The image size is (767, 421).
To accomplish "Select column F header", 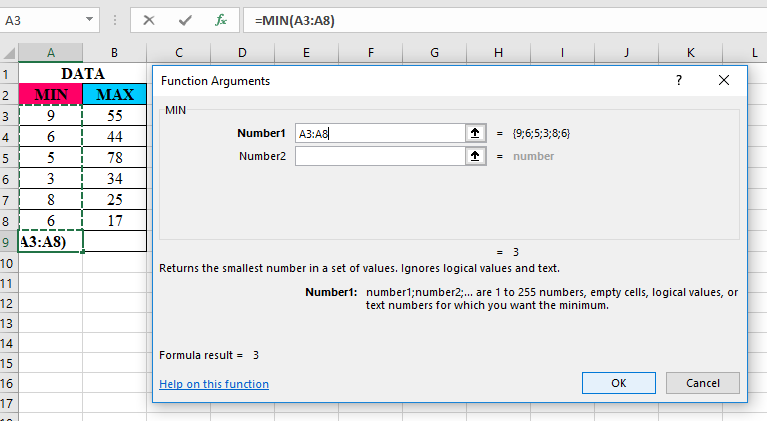I will point(370,52).
